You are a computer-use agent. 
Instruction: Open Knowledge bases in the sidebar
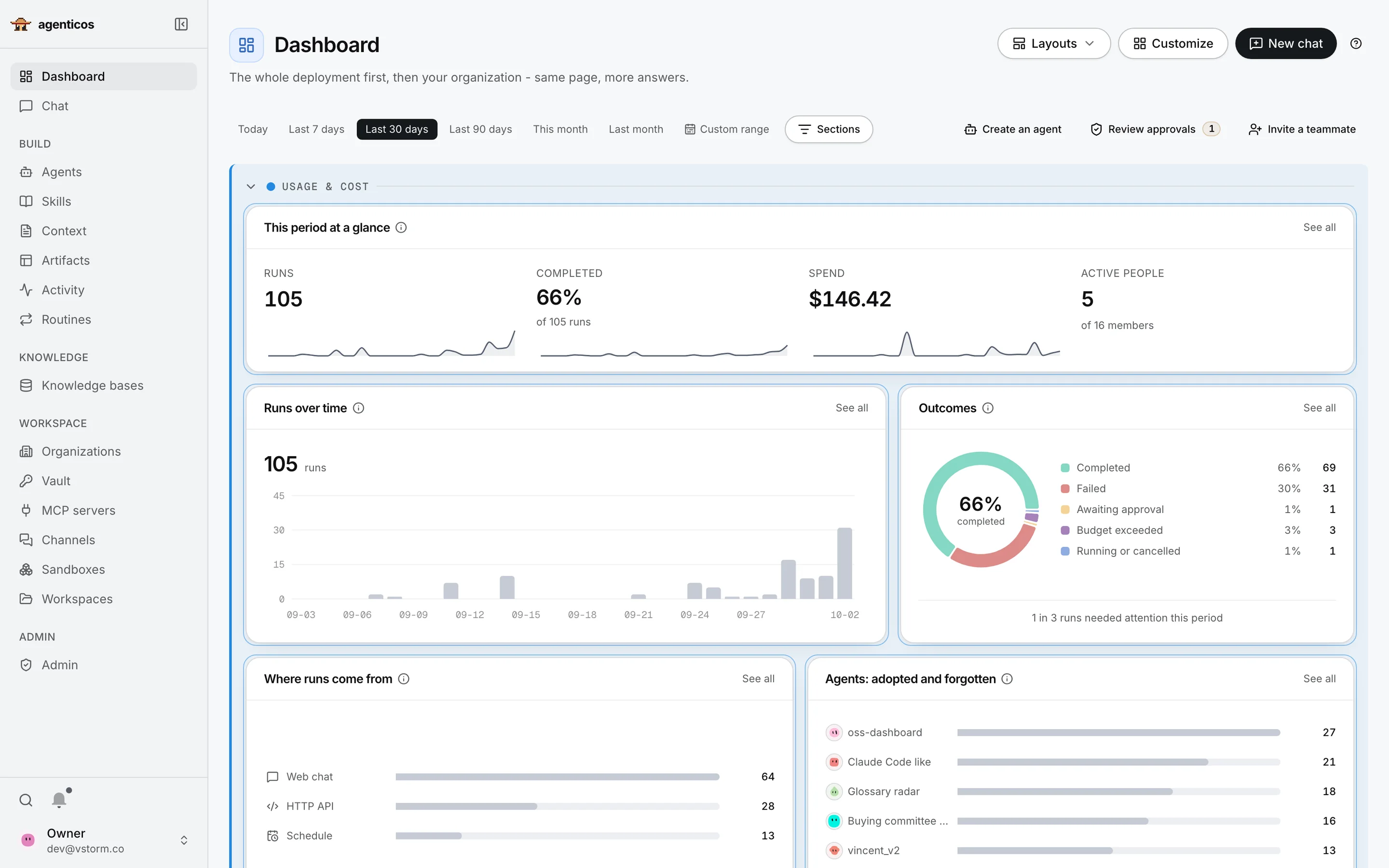pos(103,386)
